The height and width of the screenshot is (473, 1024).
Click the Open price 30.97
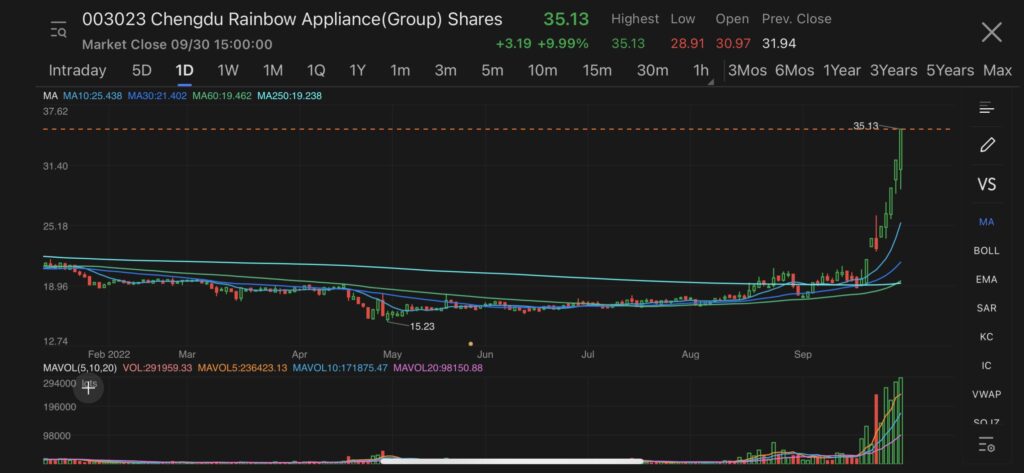point(733,44)
